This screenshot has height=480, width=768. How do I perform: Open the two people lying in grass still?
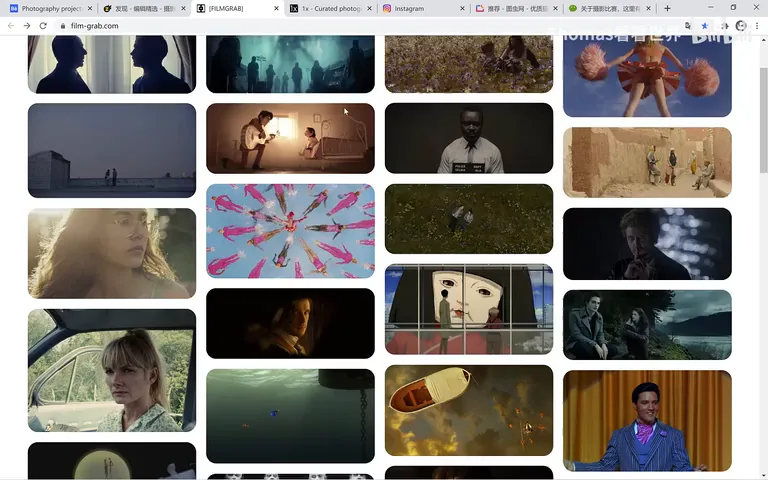click(x=469, y=219)
